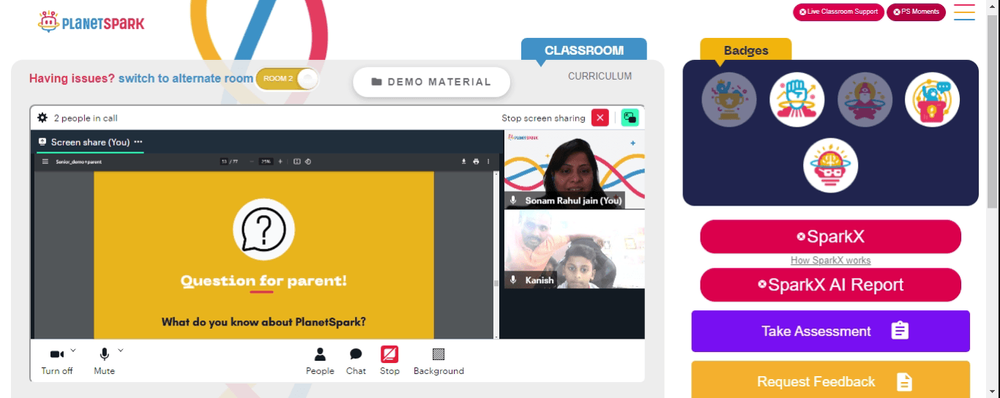Open the hamburger menu at top right
Screen dimensions: 1000x398
pyautogui.click(x=964, y=12)
